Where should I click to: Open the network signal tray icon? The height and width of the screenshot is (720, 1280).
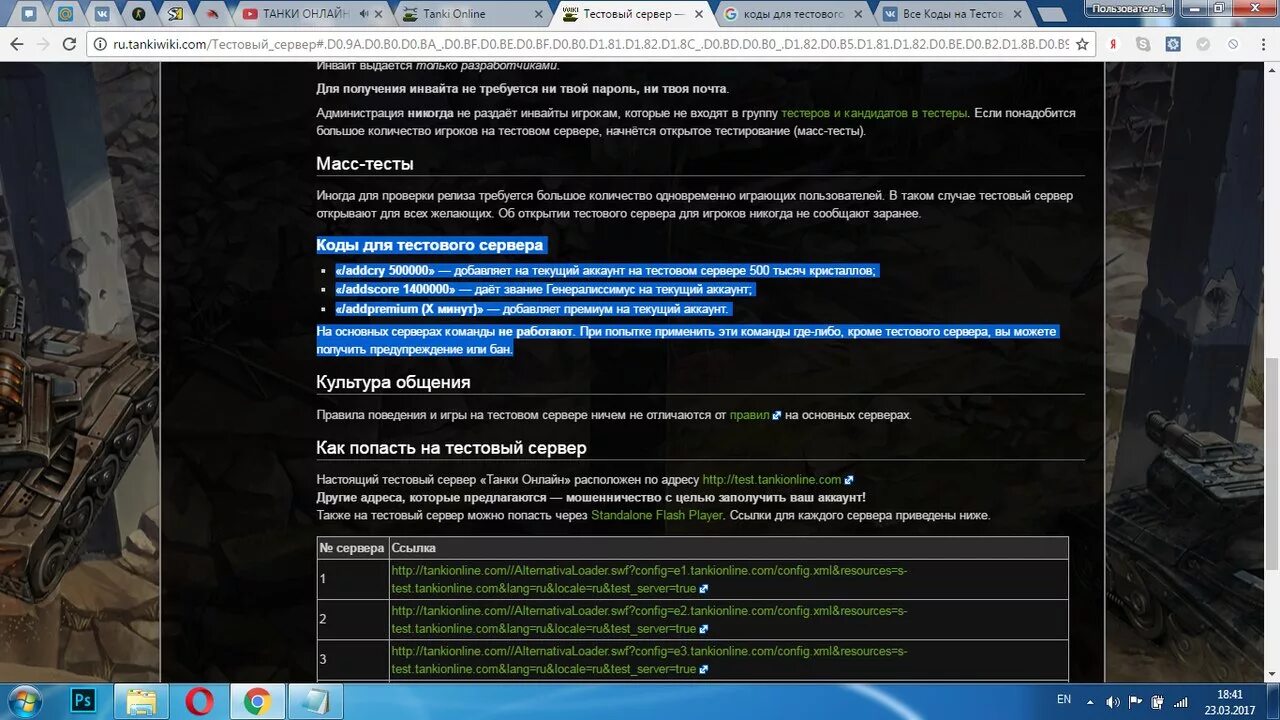[1182, 701]
